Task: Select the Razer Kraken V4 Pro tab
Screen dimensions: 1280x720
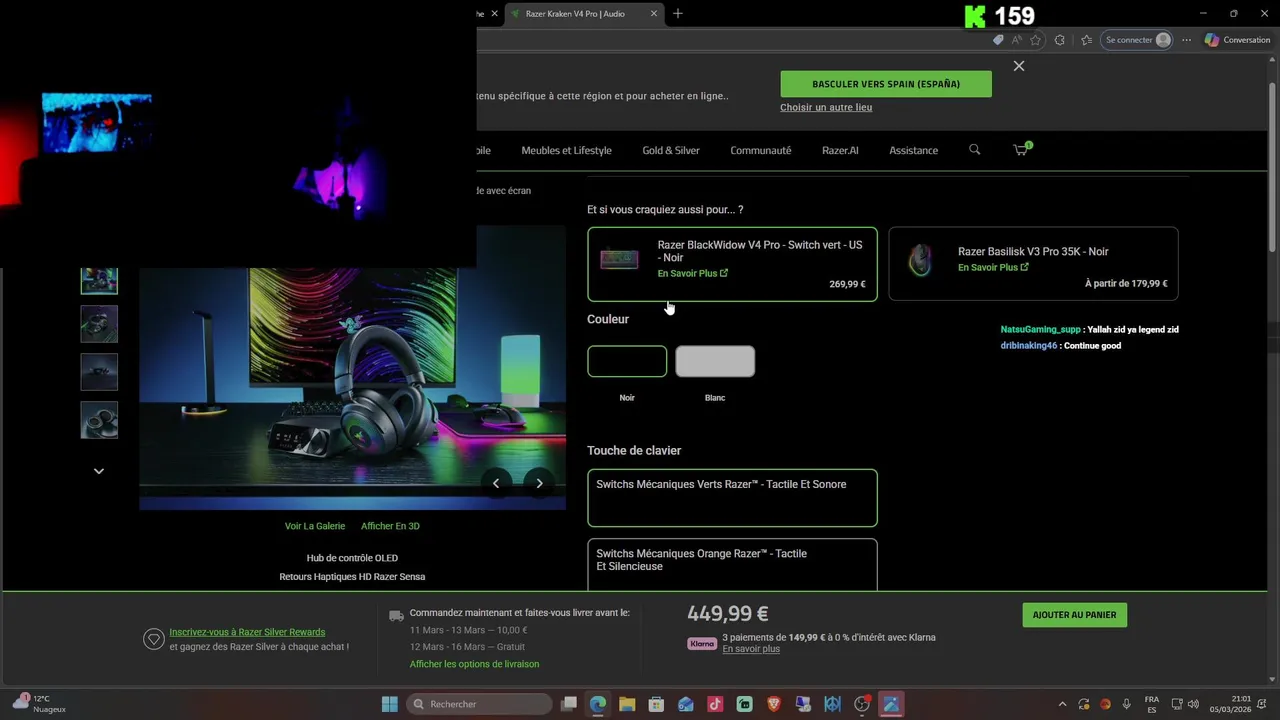Action: 584,14
